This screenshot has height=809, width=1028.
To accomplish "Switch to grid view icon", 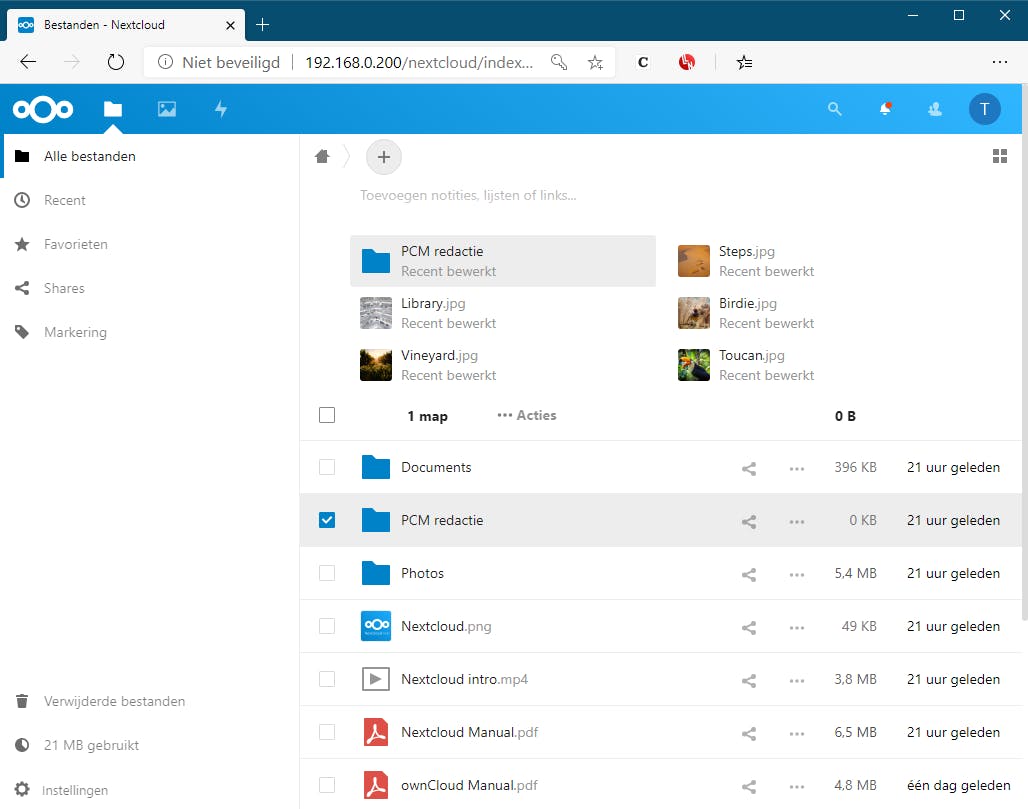I will click(999, 156).
